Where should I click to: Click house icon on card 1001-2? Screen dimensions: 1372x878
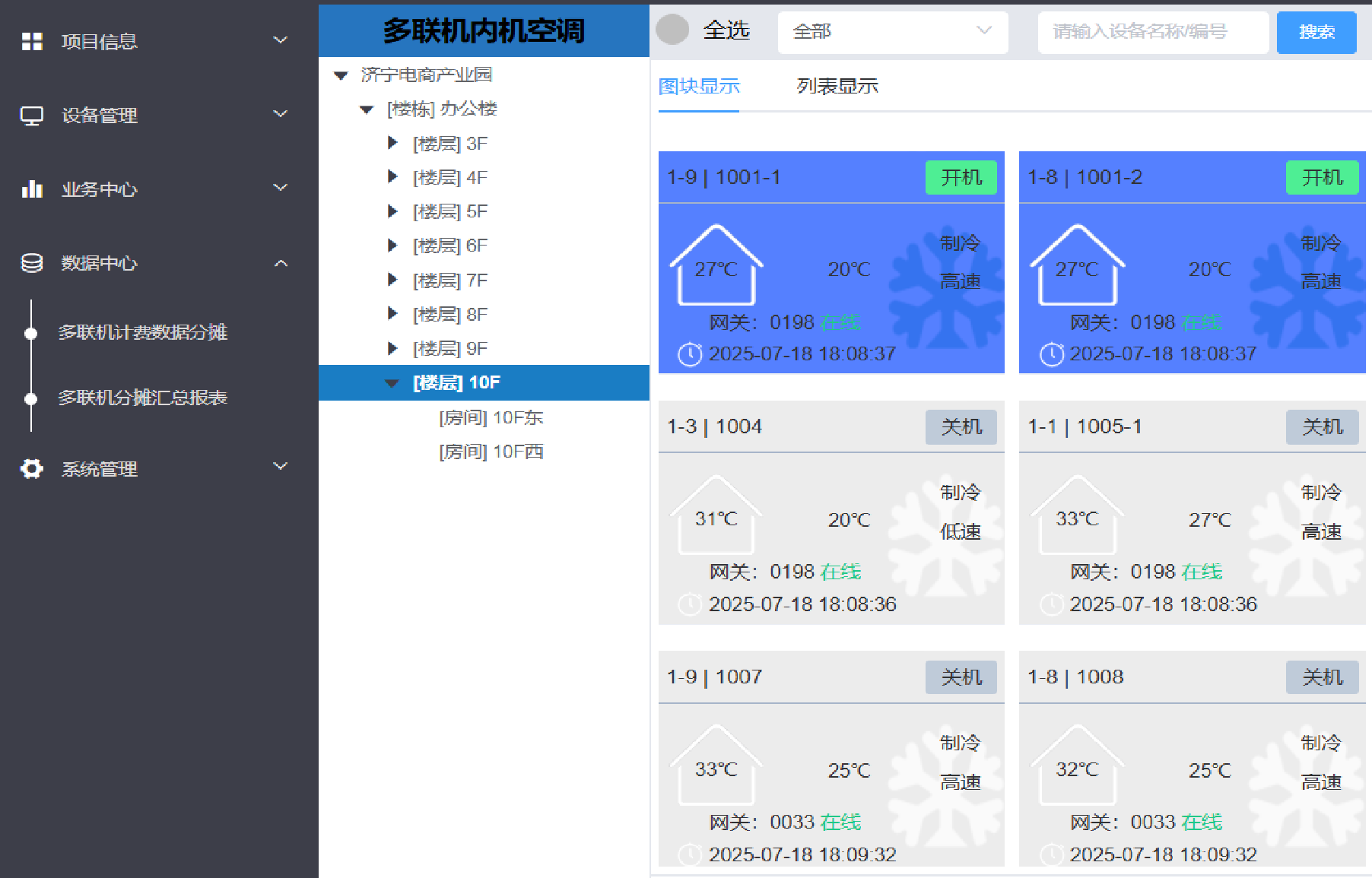coord(1077,265)
